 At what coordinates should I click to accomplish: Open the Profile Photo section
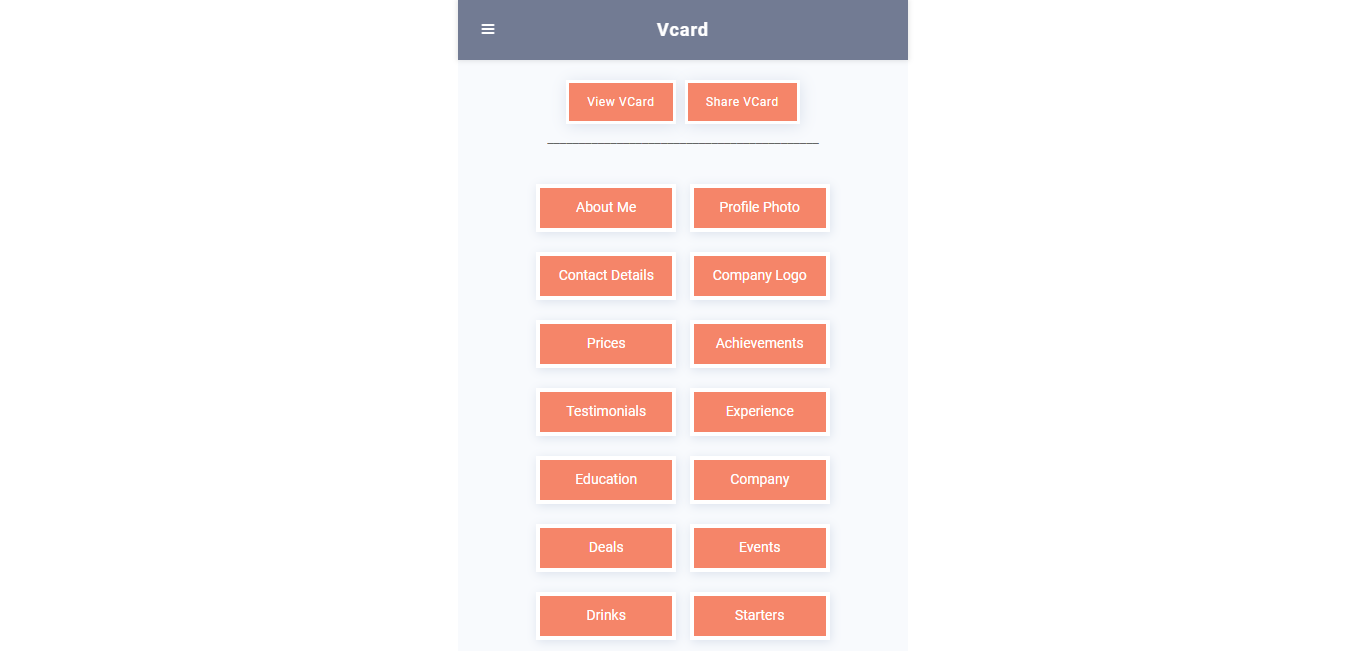pyautogui.click(x=760, y=208)
